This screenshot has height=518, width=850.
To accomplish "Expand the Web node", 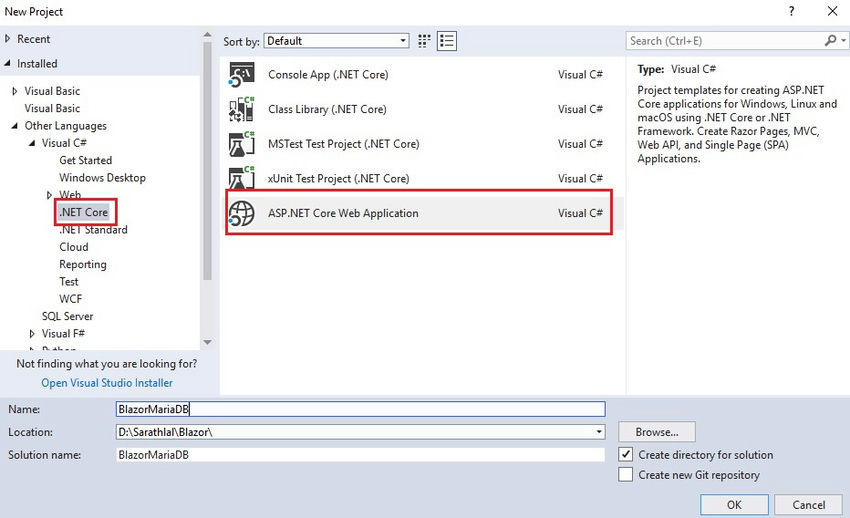I will pyautogui.click(x=49, y=195).
